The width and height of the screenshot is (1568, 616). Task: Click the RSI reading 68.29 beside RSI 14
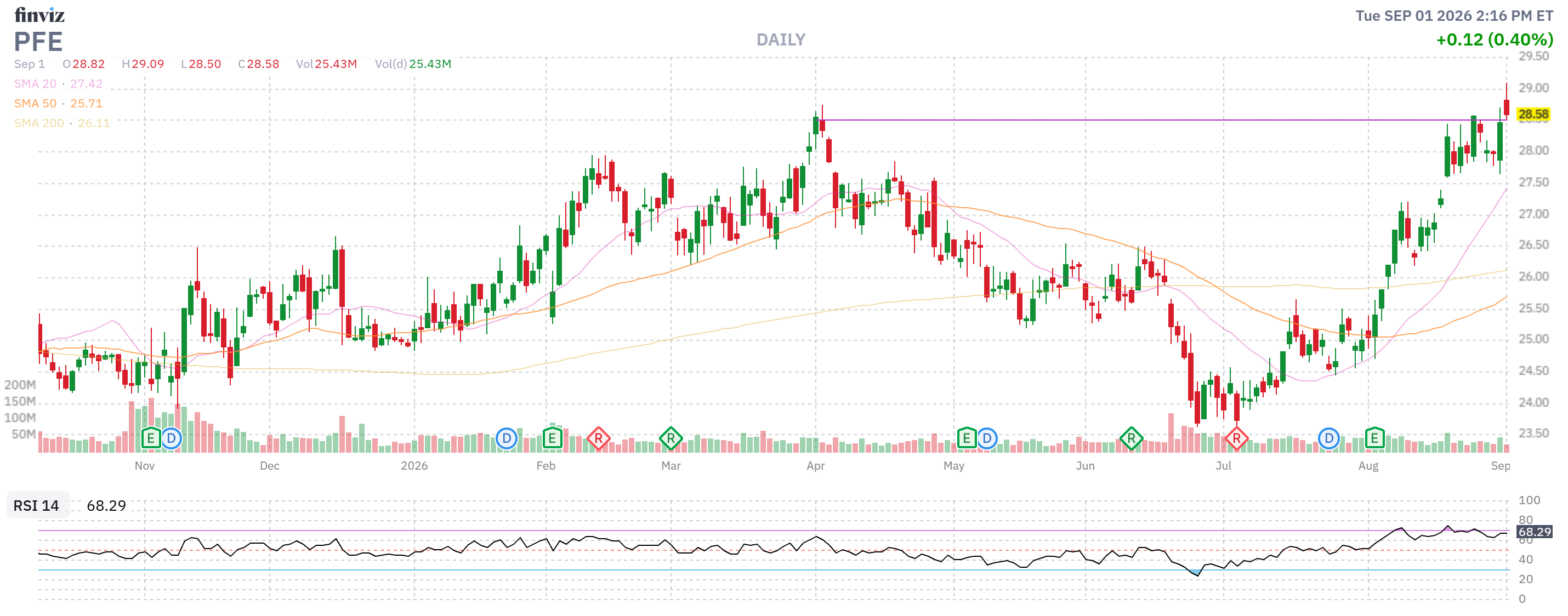click(x=106, y=506)
